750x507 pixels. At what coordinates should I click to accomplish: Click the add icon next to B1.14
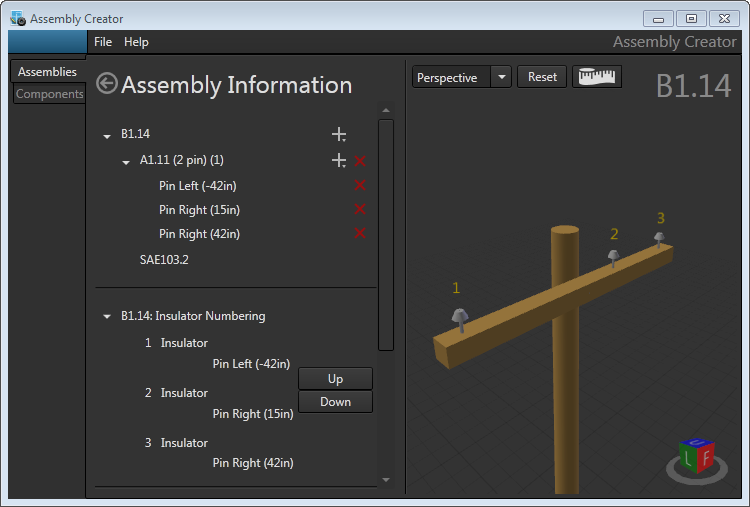[339, 134]
